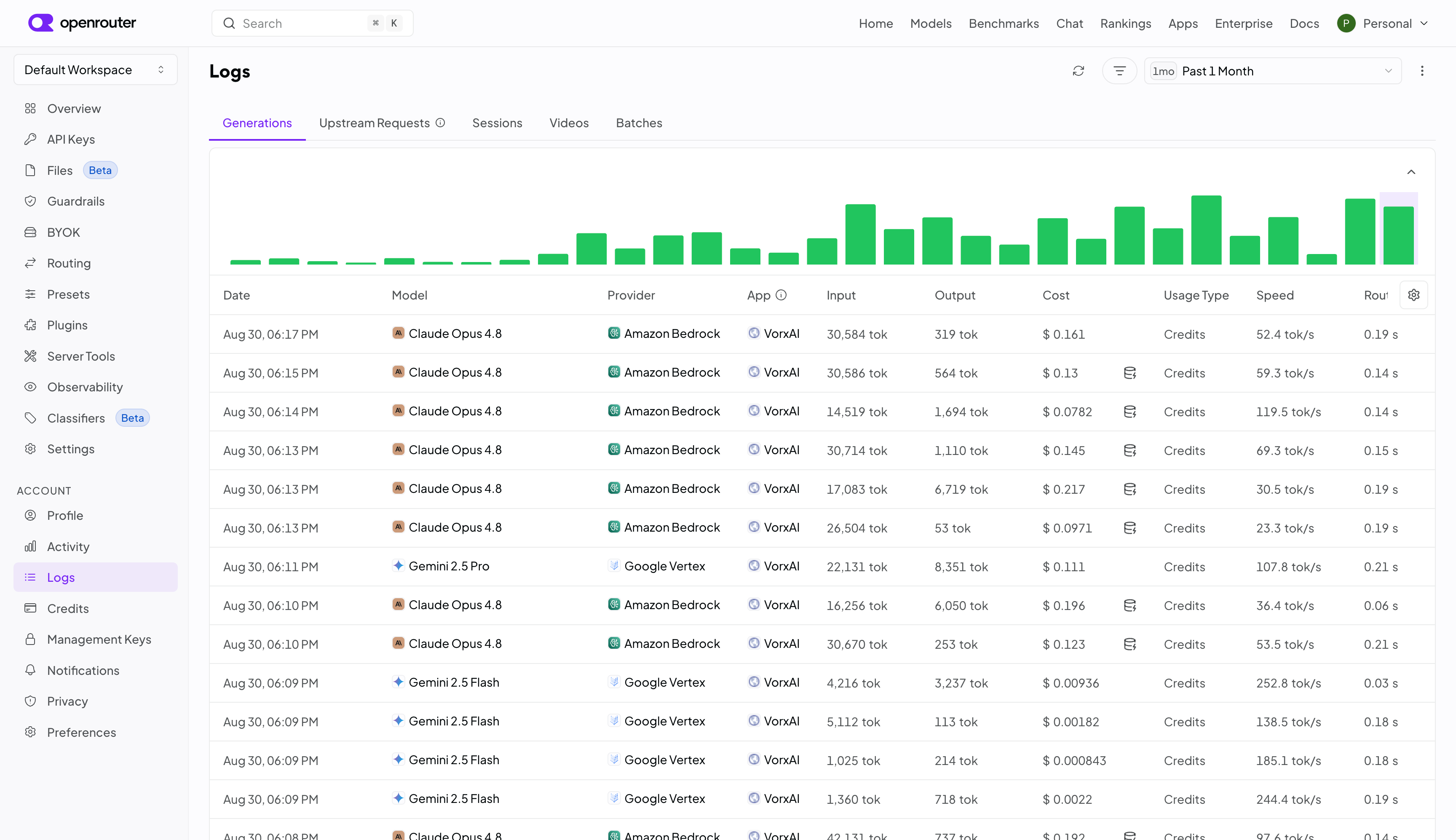Click the $ 0.000843 cost cell
1456x840 pixels.
pyautogui.click(x=1074, y=761)
